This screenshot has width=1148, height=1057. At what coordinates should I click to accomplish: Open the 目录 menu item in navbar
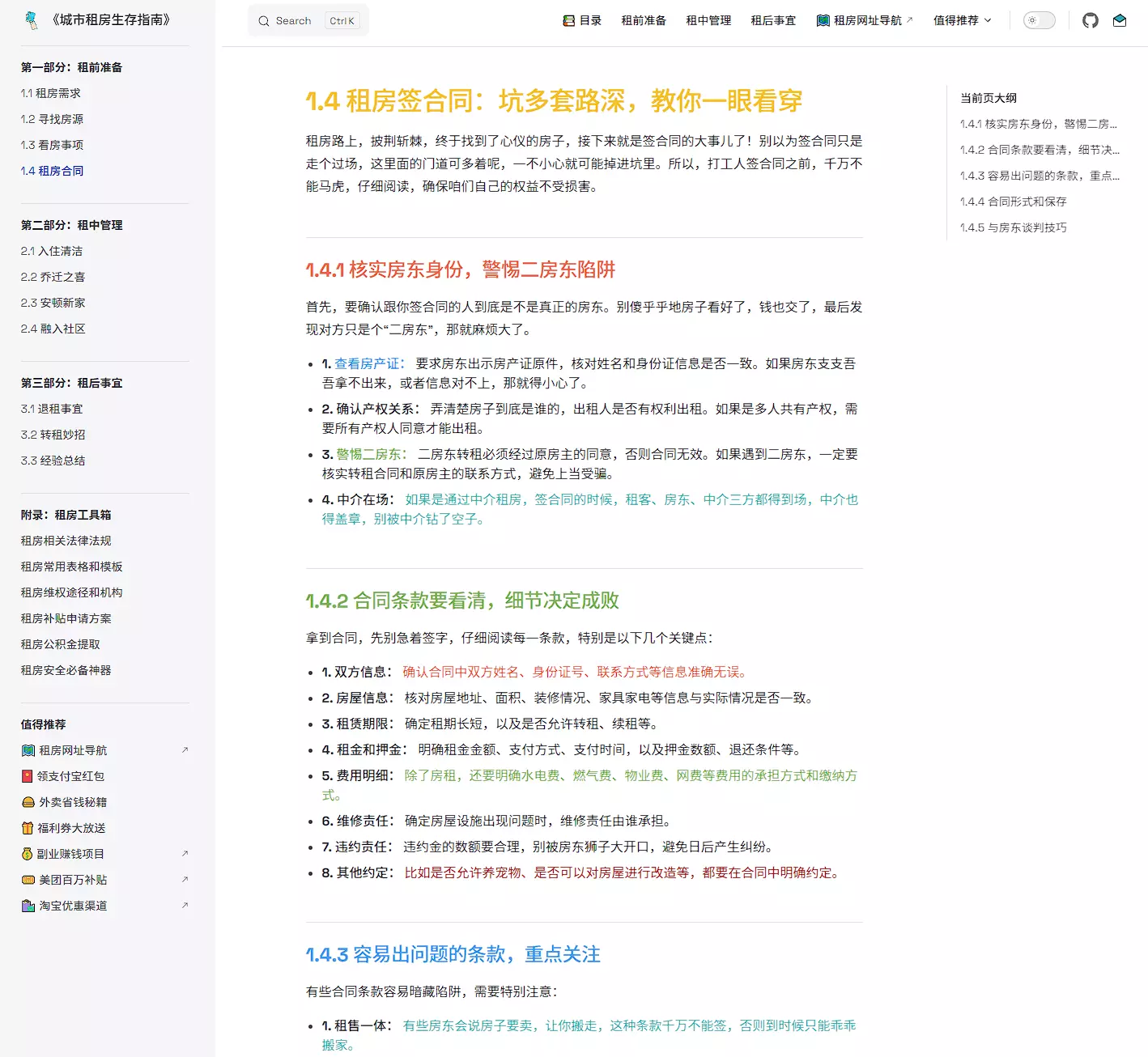pyautogui.click(x=582, y=20)
